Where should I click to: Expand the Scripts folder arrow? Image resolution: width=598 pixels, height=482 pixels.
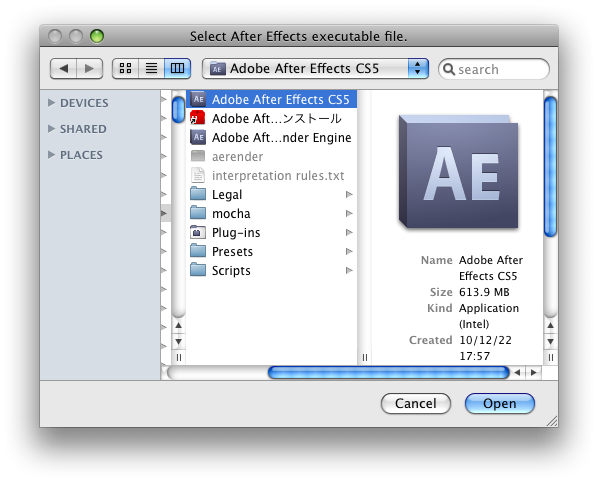click(x=349, y=270)
